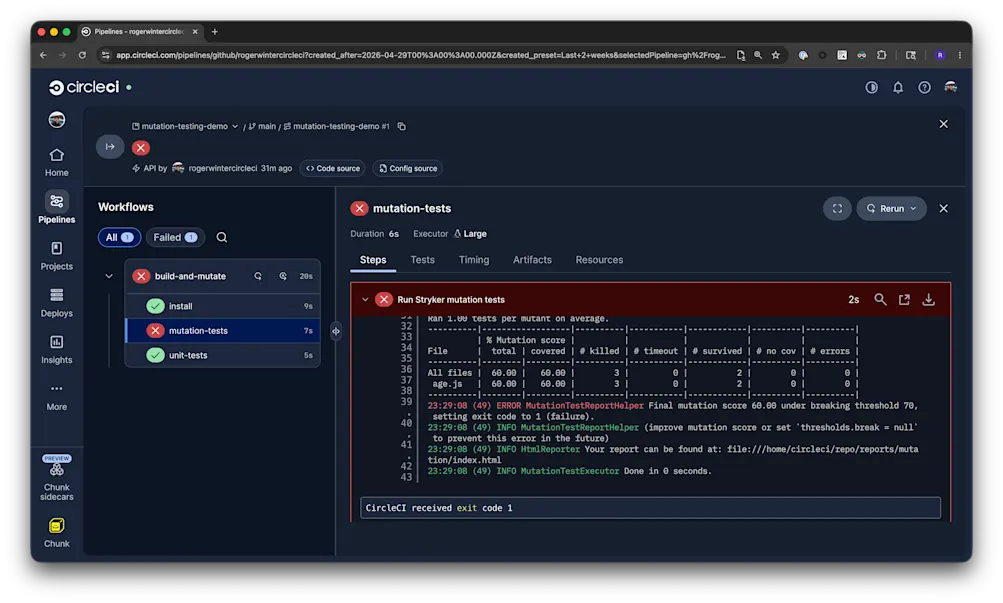Open a new browser tab
Viewport: 1003px width, 603px height.
tap(215, 31)
